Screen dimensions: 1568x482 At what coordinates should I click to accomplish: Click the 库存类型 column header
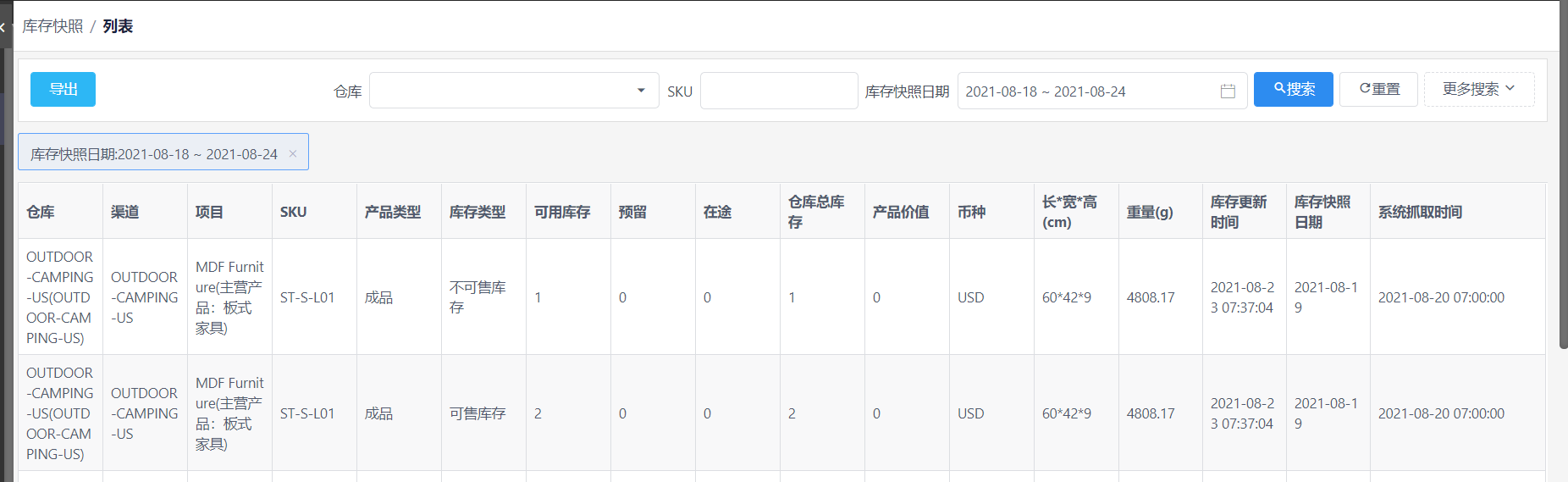coord(478,212)
